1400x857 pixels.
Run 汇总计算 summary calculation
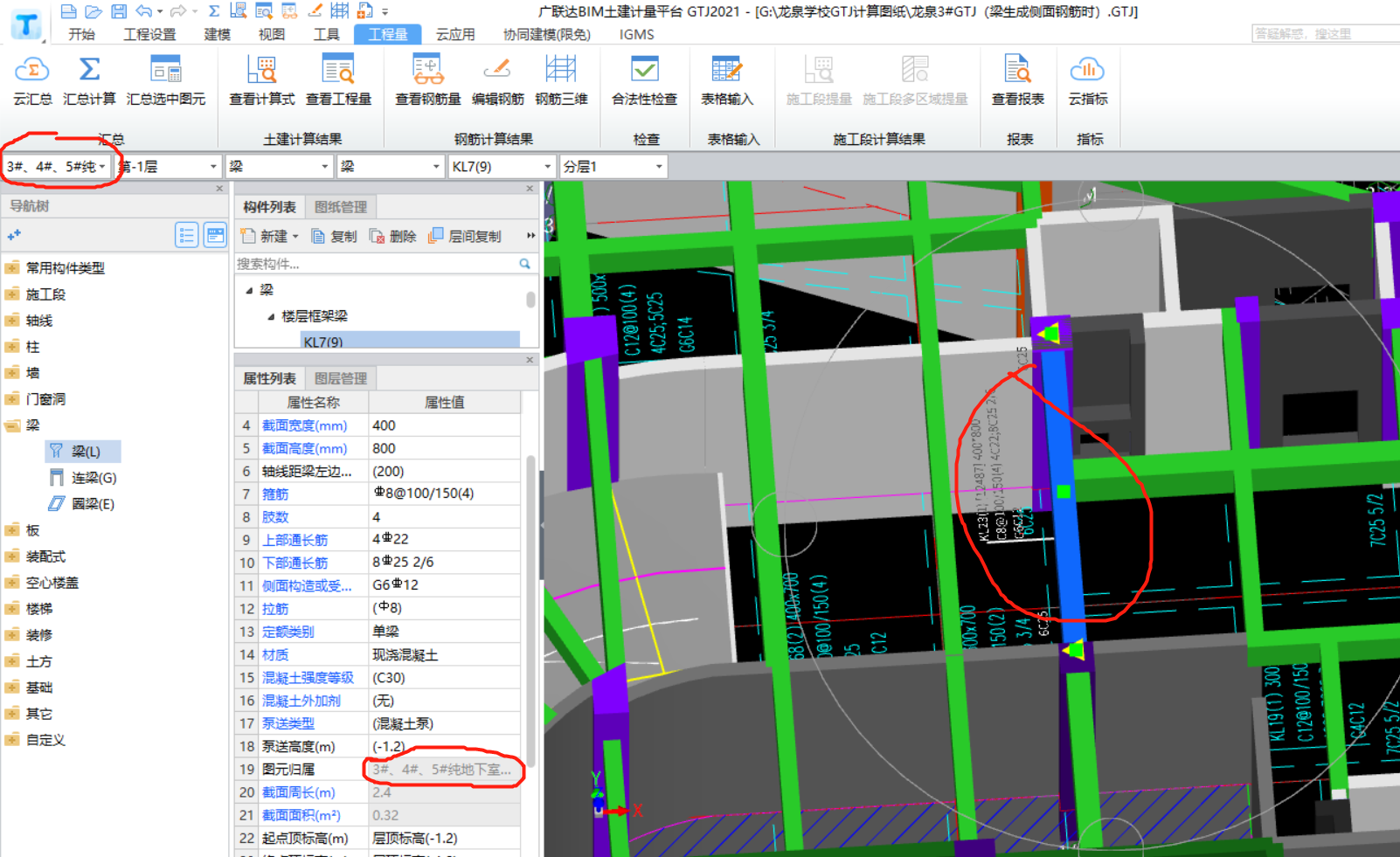[x=89, y=80]
